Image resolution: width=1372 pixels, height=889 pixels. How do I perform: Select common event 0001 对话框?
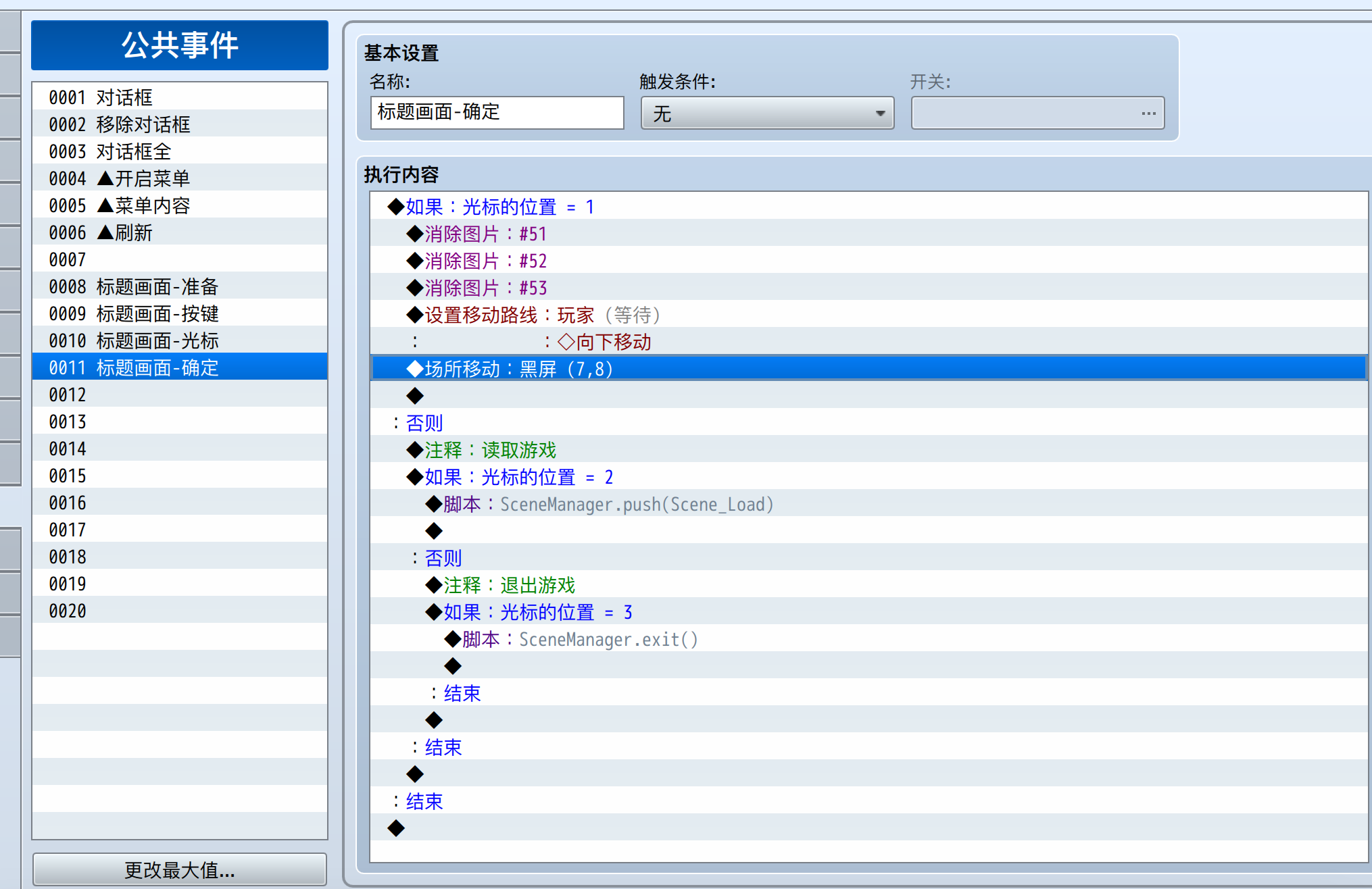coord(180,97)
